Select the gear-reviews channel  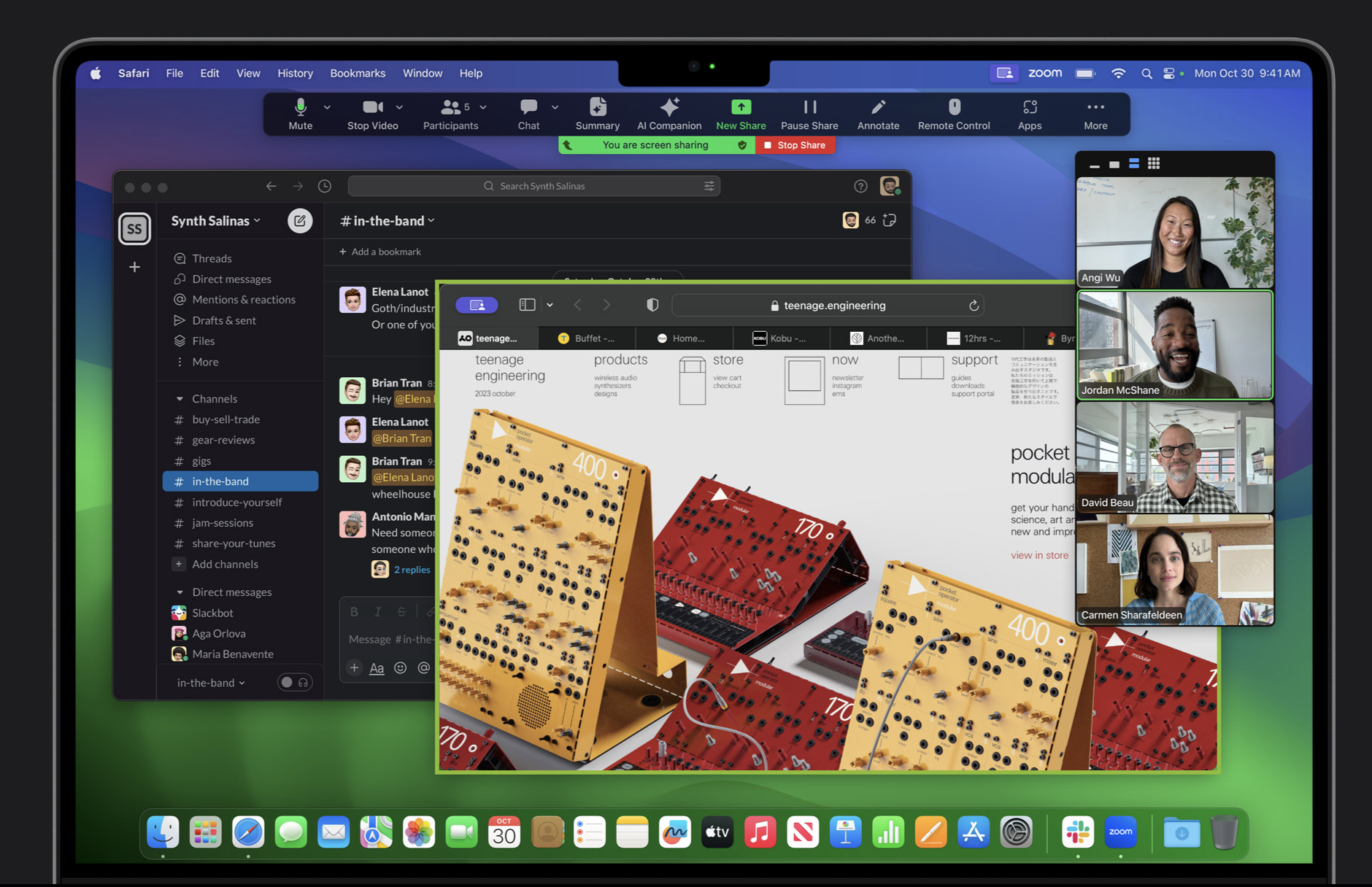223,440
